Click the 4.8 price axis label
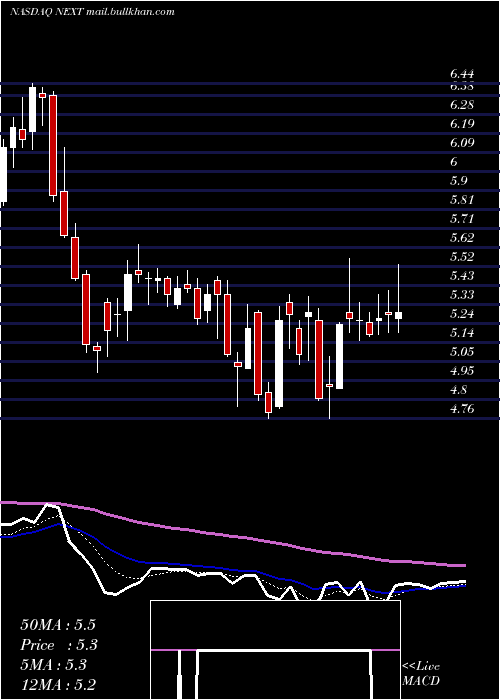The image size is (500, 700). pyautogui.click(x=458, y=390)
